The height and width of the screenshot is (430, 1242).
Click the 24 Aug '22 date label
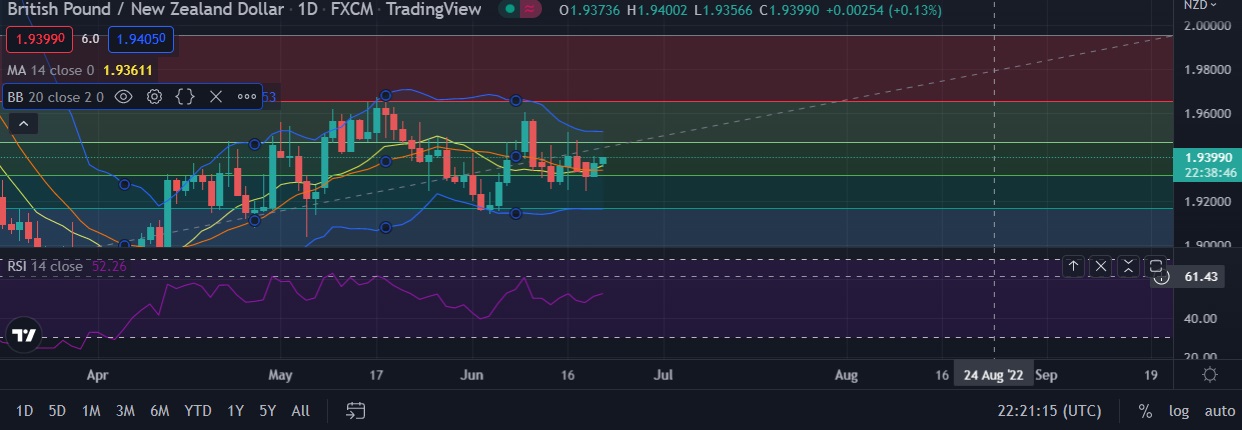tap(993, 375)
